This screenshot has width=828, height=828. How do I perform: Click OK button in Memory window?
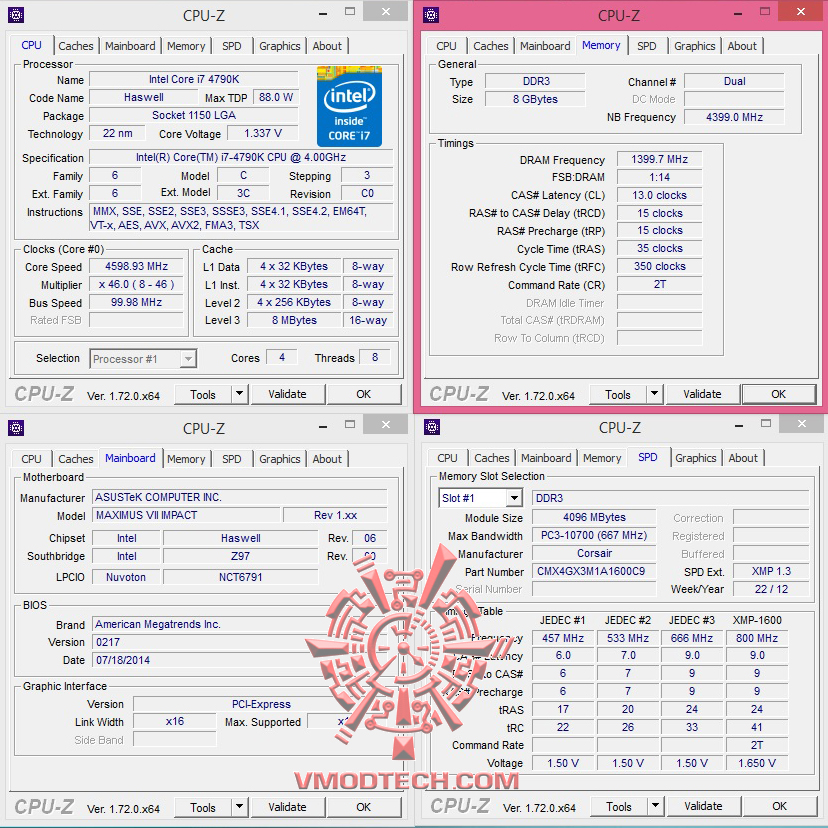778,394
